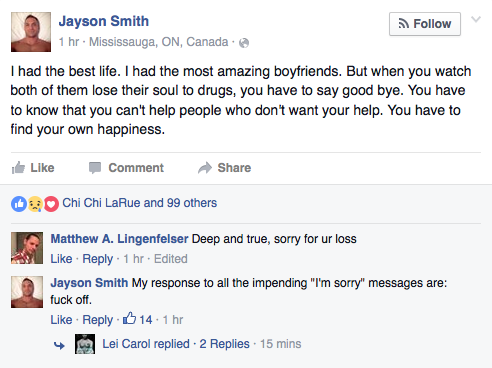
Task: Click the public globe privacy icon
Action: tap(244, 43)
